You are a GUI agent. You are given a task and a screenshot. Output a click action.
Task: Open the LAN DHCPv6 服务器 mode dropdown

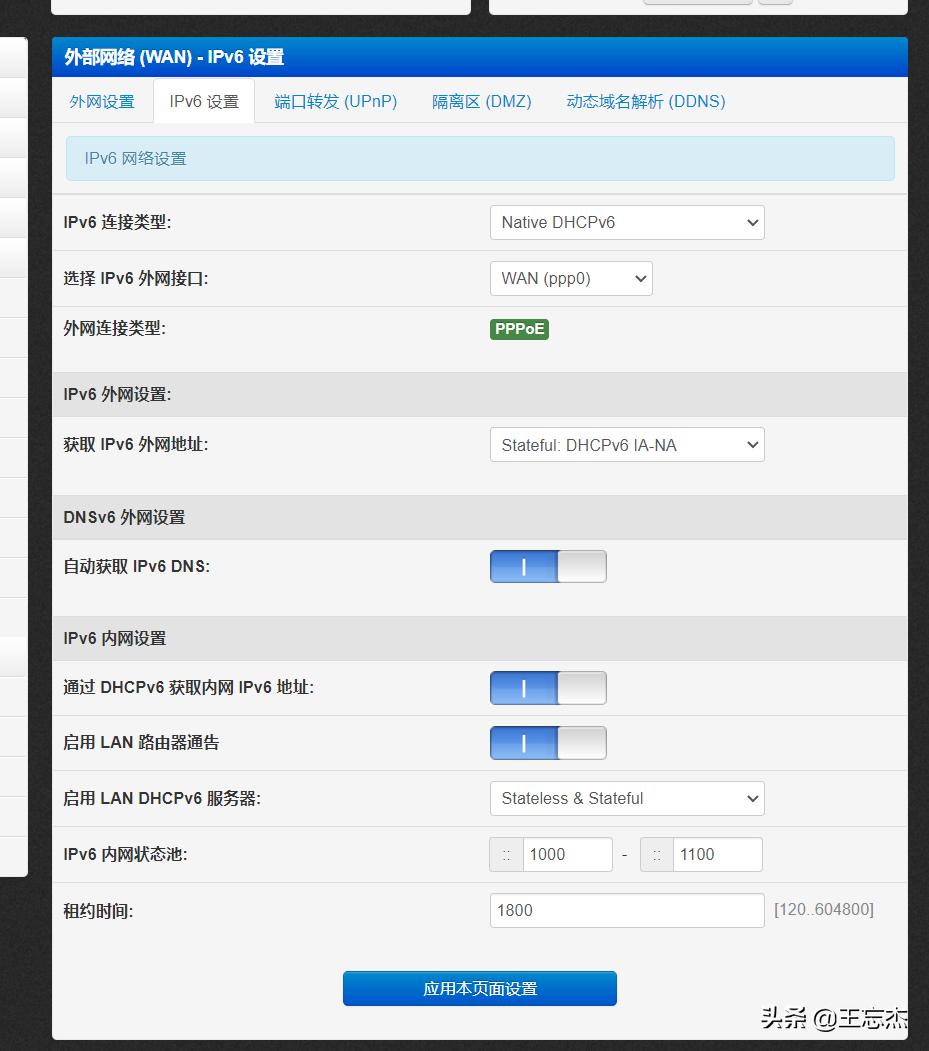click(627, 798)
